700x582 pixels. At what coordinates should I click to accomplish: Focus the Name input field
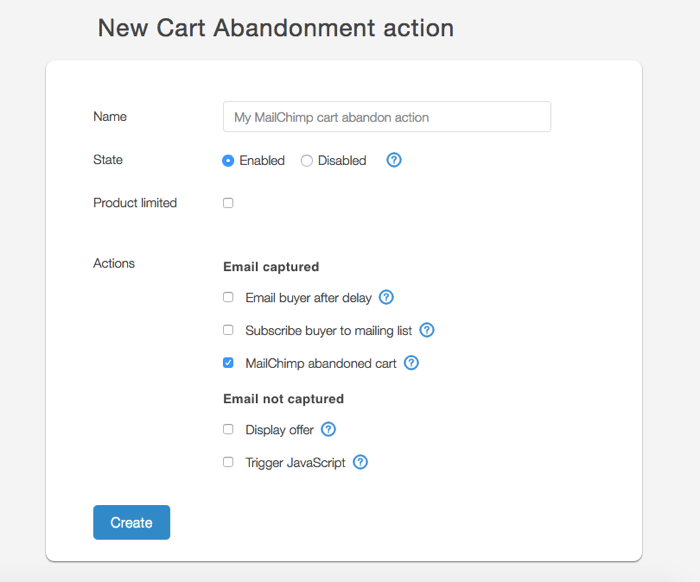click(387, 117)
